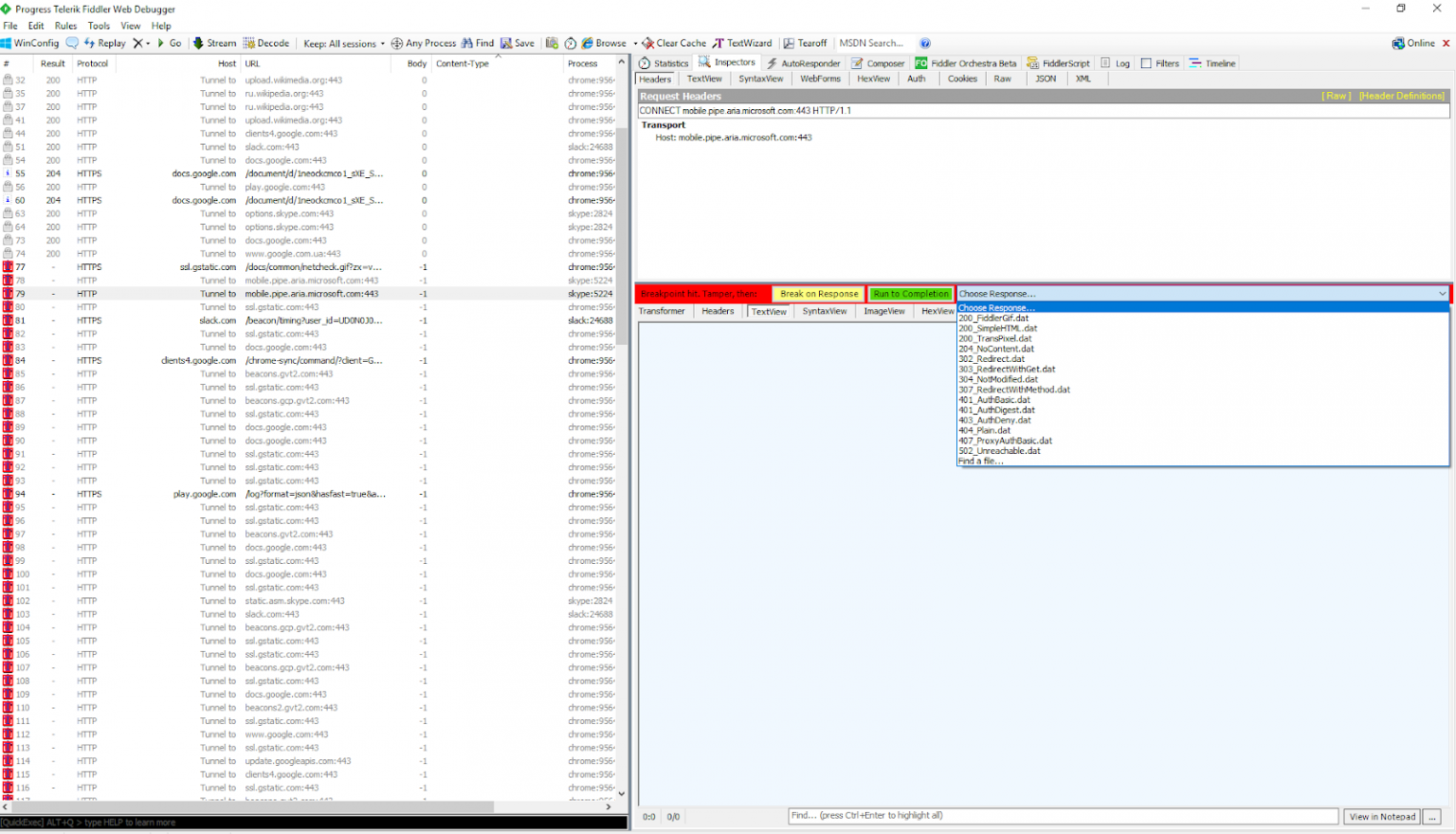Click the timer stopwatch toolbar icon
The height and width of the screenshot is (834, 1456).
[570, 44]
